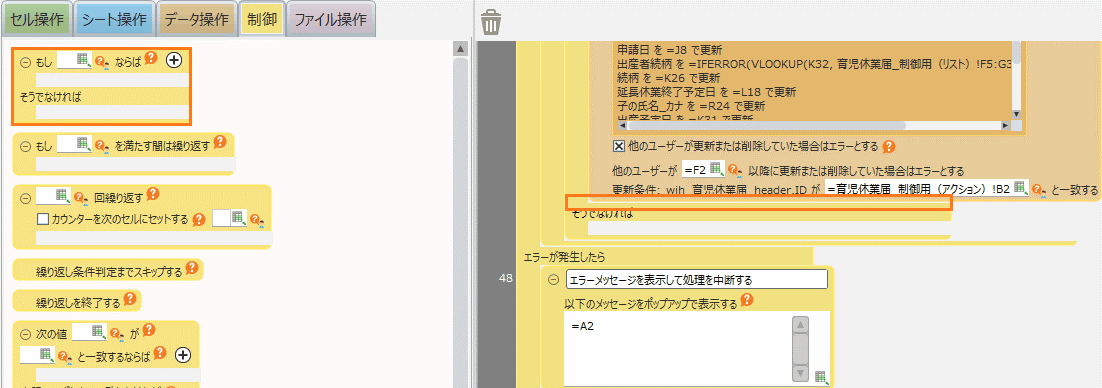Viewport: 1102px width, 388px height.
Task: Select the 繰り返し条件判定までスキップする block
Action: (x=108, y=271)
